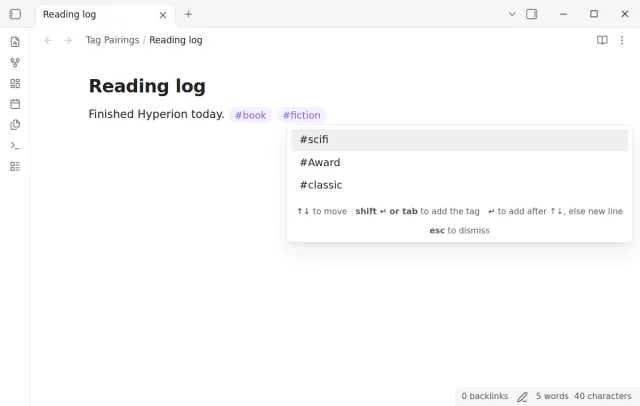
Task: Expand the tab list chevron
Action: click(x=512, y=14)
